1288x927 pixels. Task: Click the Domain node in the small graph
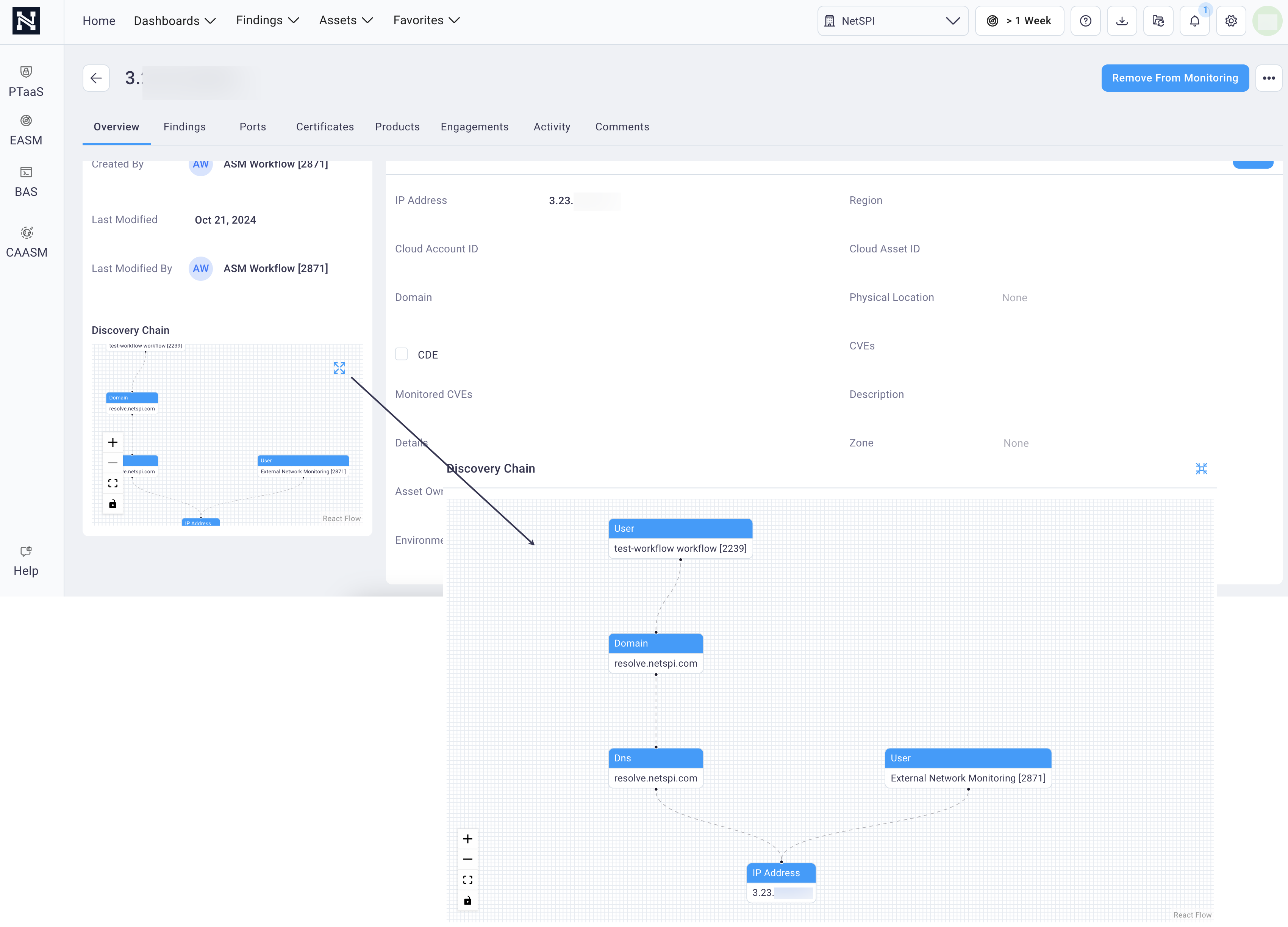(x=132, y=403)
